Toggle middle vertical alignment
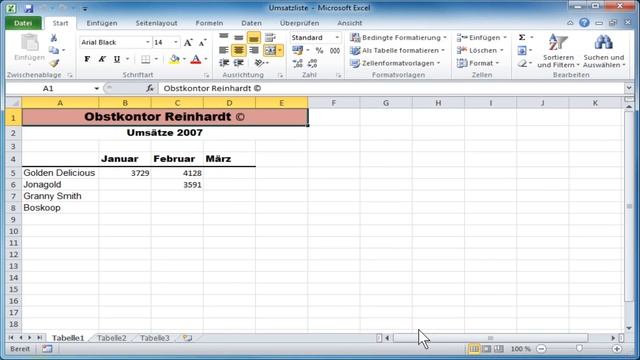 point(239,38)
